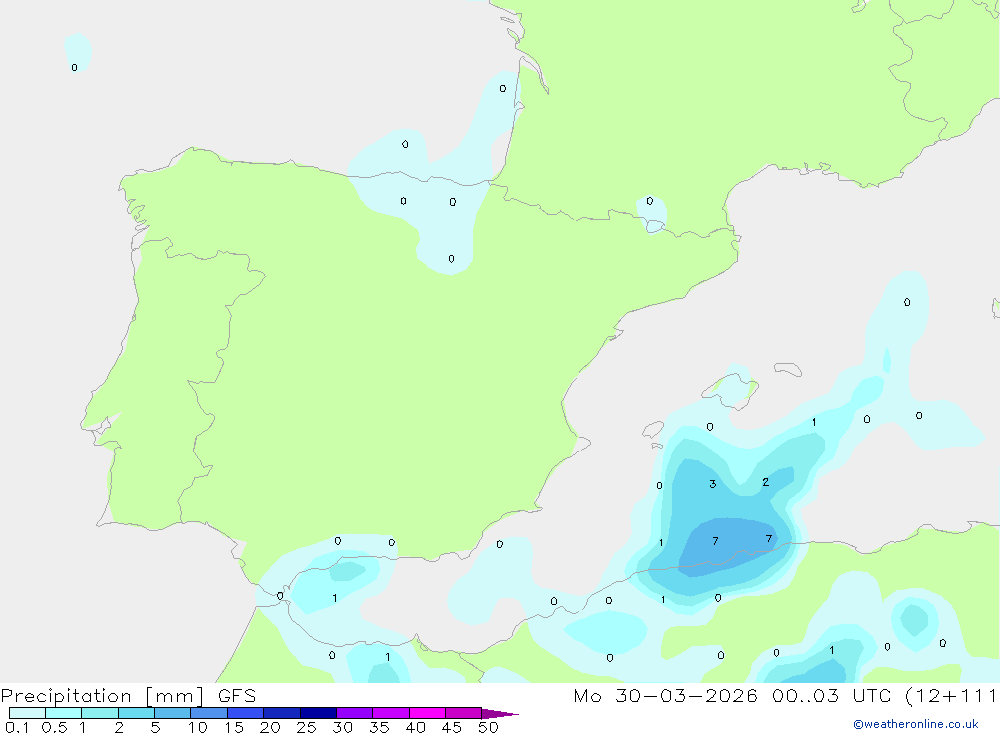Click the 'GFS' model label

pos(237,696)
